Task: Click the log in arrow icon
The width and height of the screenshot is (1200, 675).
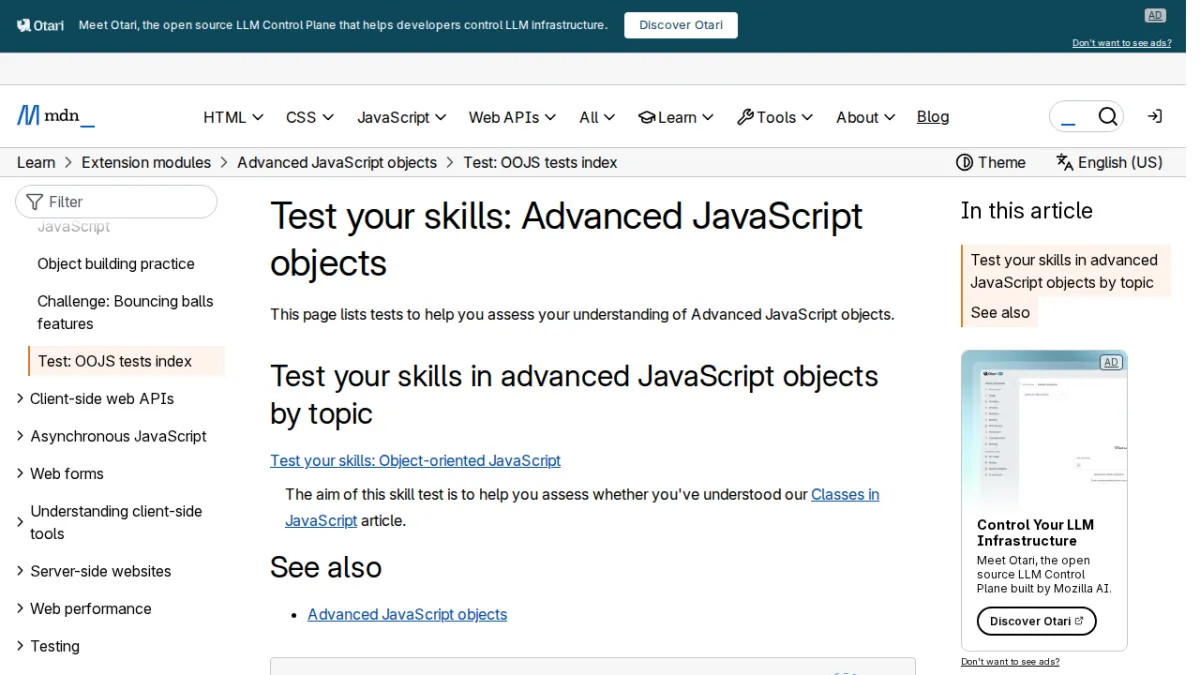Action: (1154, 117)
